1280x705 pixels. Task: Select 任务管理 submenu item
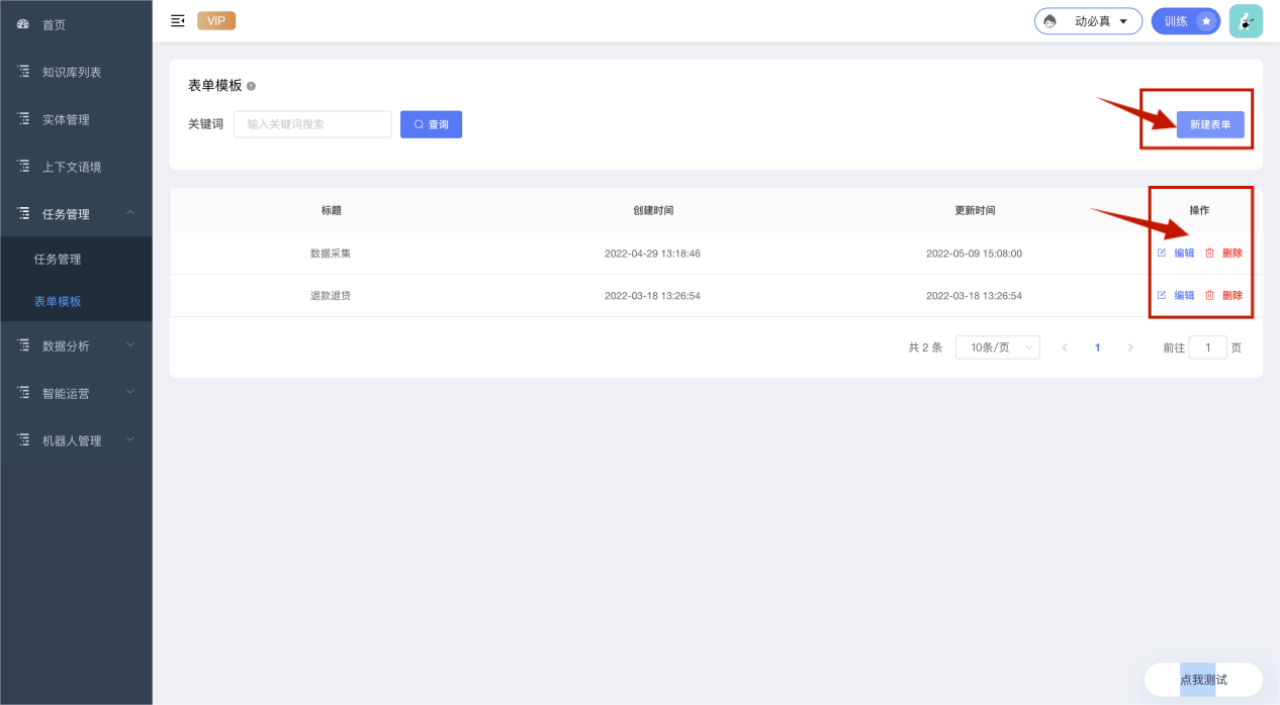58,259
